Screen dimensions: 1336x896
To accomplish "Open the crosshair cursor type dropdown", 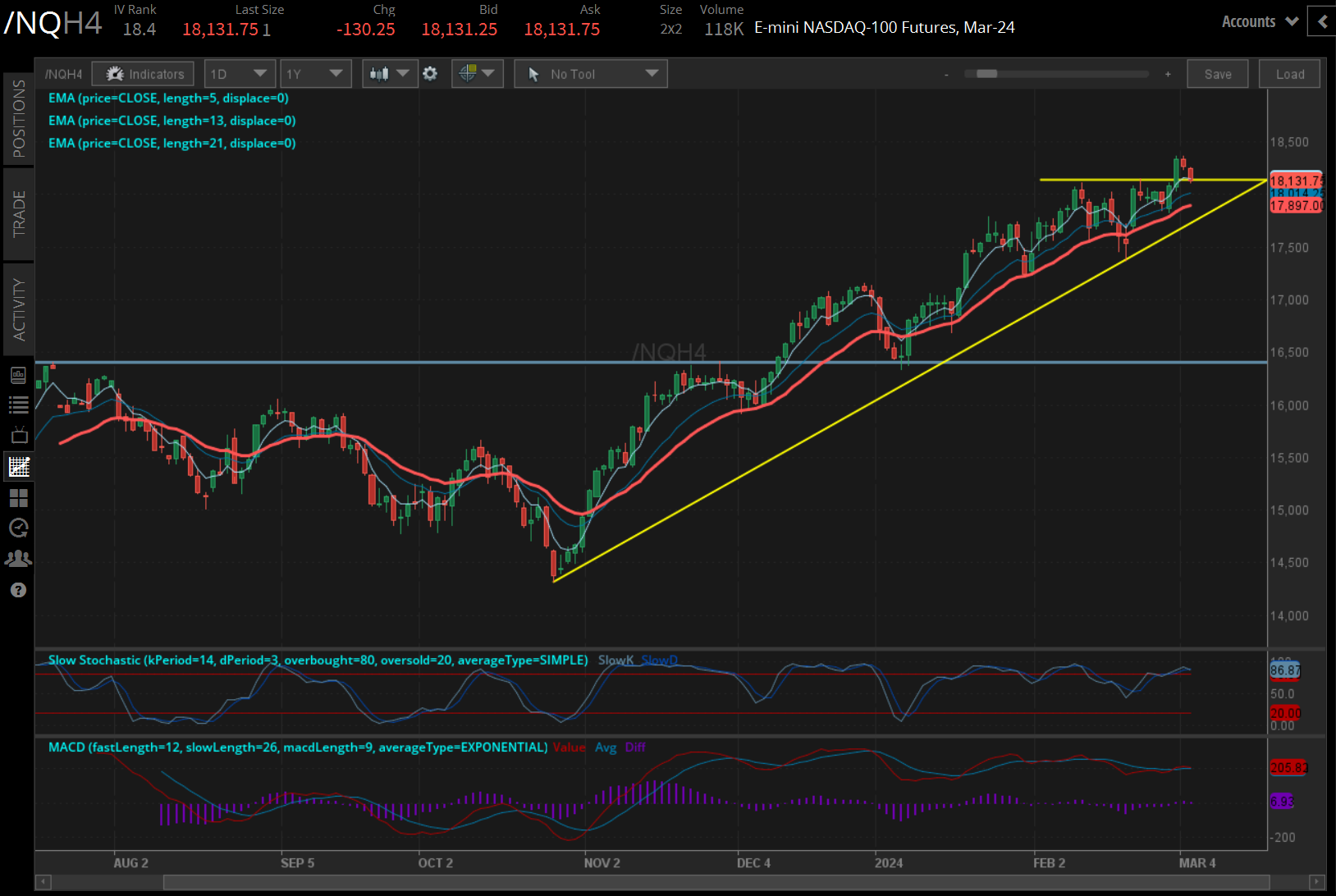I will (x=477, y=74).
